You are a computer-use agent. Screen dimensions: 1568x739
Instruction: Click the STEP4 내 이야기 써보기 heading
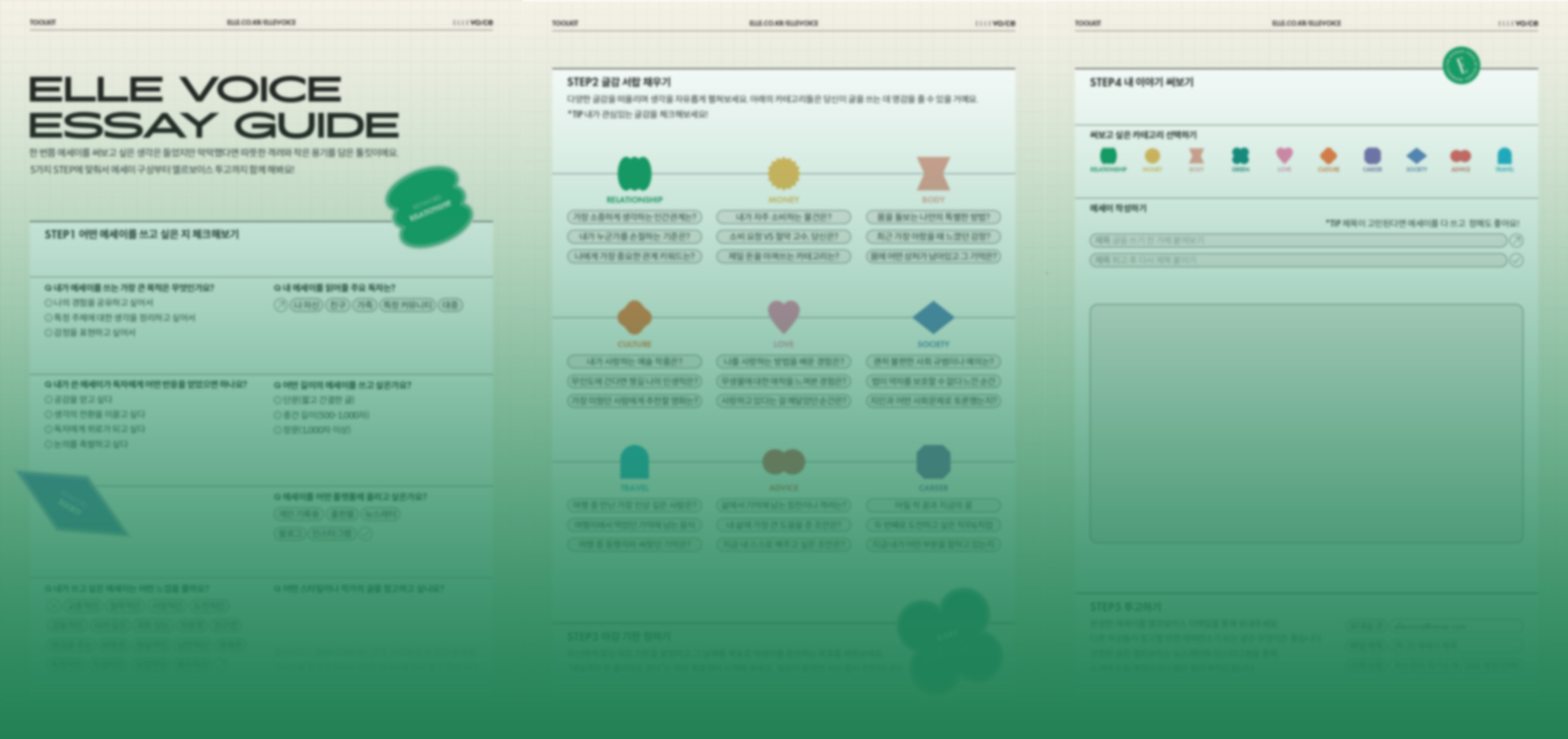[1141, 82]
